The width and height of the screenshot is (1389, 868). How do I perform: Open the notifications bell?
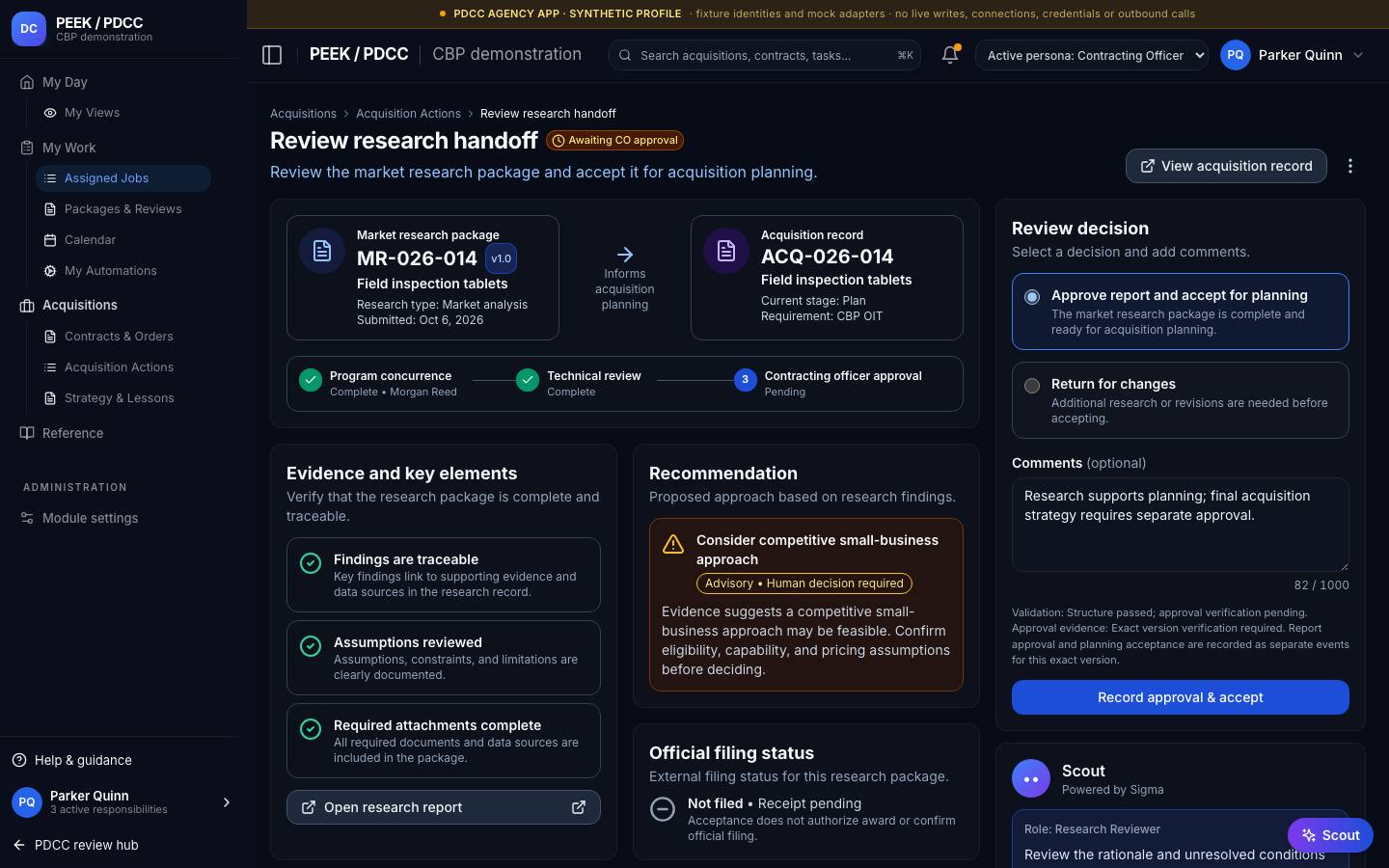click(x=950, y=55)
